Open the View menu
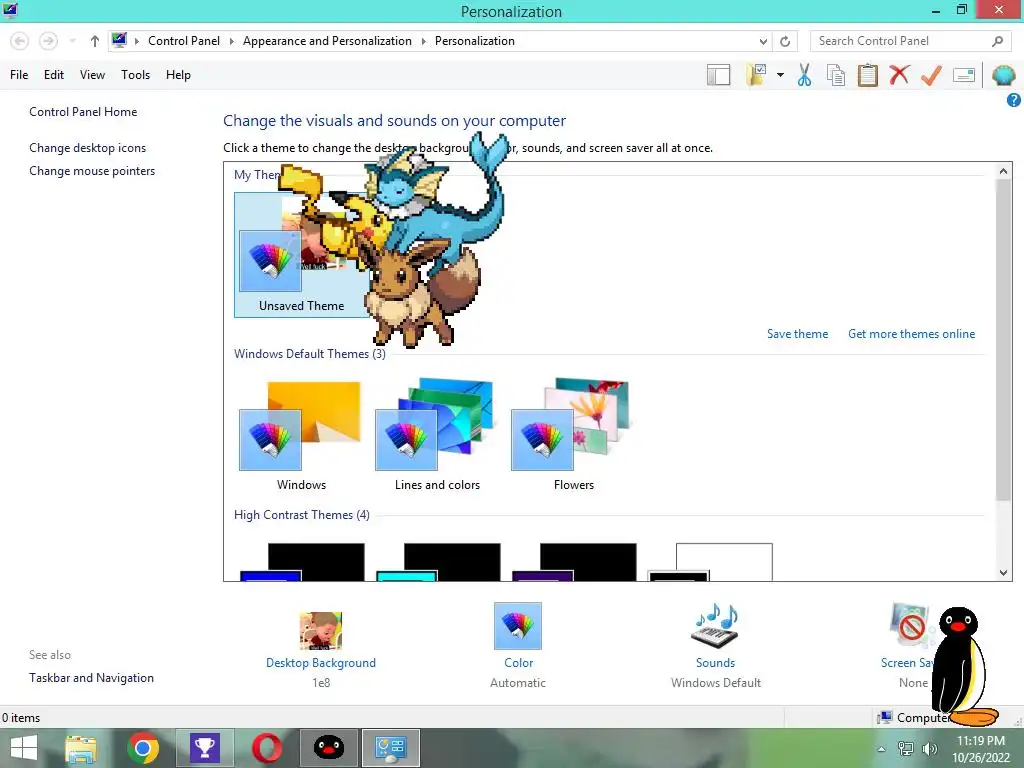This screenshot has height=768, width=1024. pos(92,75)
